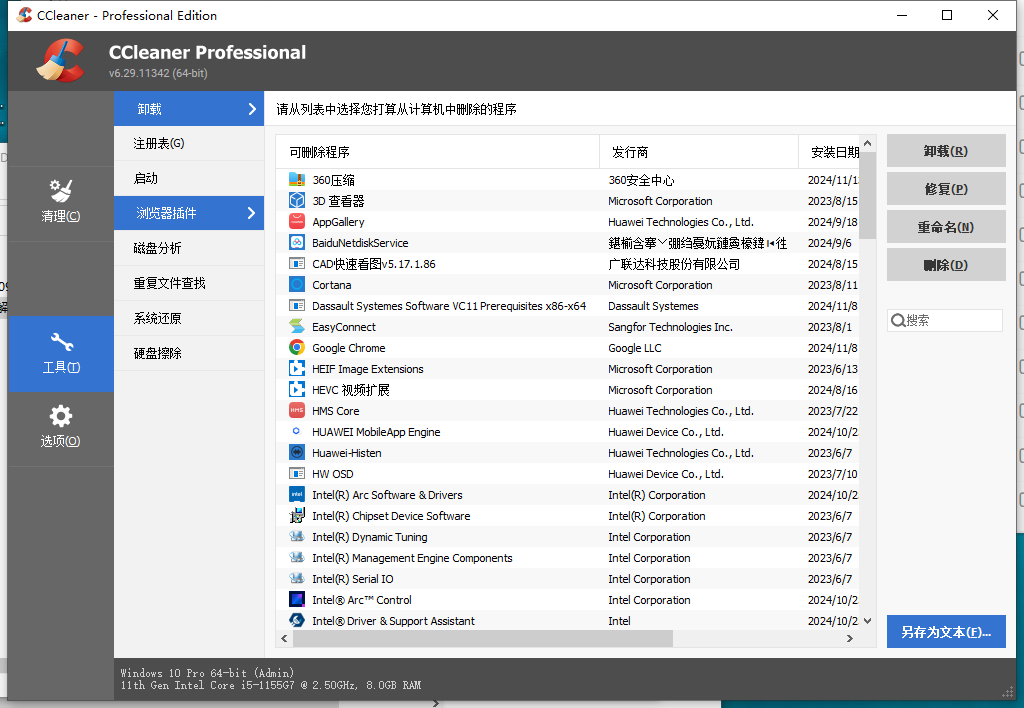This screenshot has height=708, width=1024.
Task: Click the search magnifier icon
Action: (898, 321)
